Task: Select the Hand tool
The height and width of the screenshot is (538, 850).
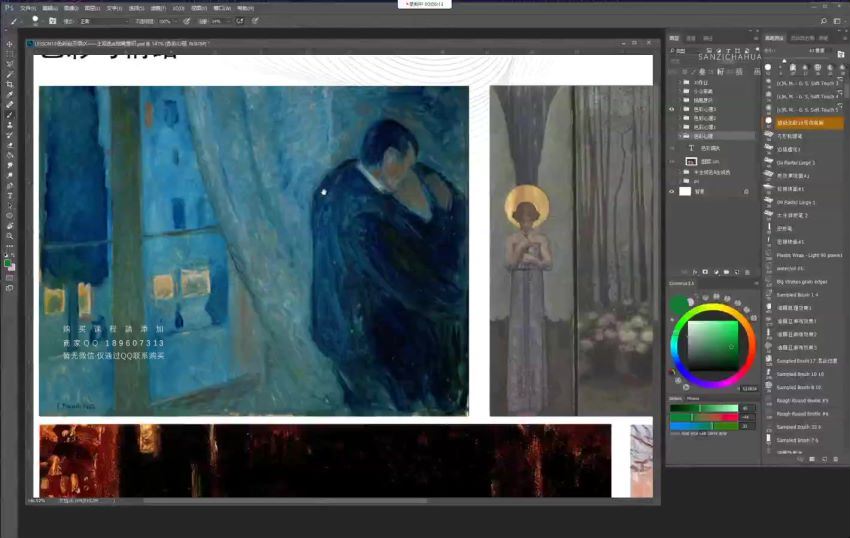Action: point(9,226)
